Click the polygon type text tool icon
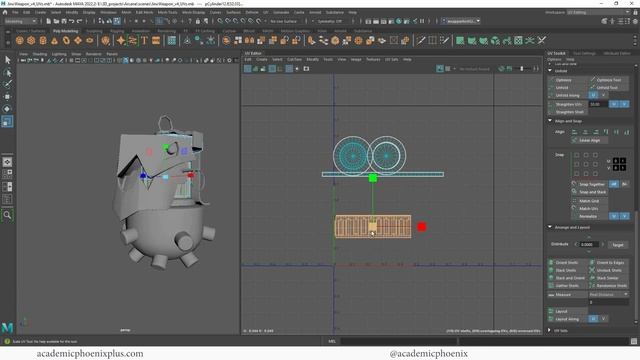Image resolution: width=640 pixels, height=360 pixels. (x=144, y=40)
